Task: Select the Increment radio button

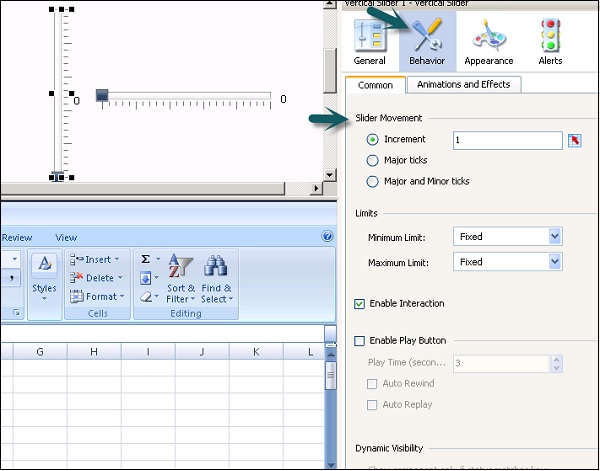Action: pos(373,140)
